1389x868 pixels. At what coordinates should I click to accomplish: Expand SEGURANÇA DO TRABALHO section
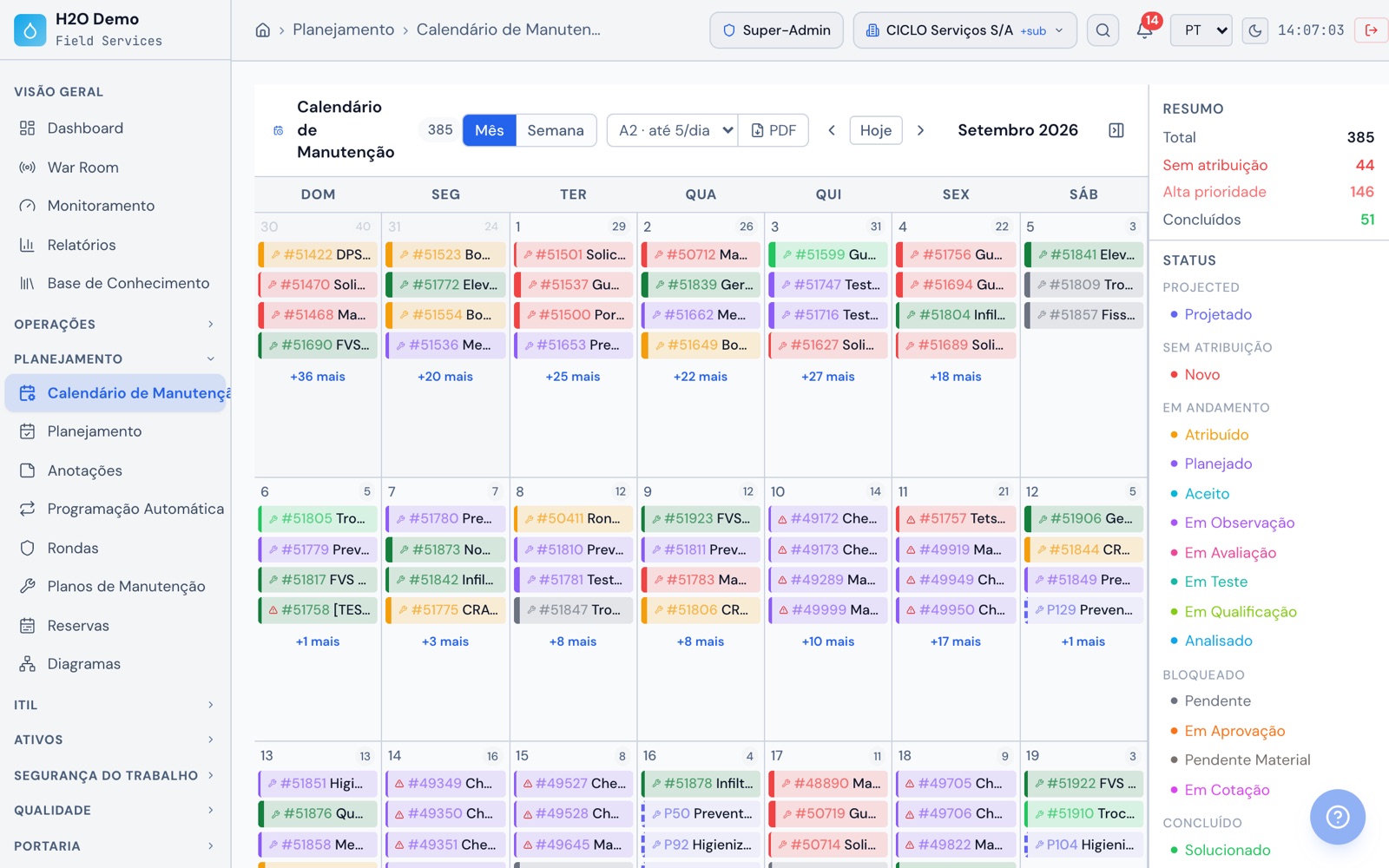(x=115, y=775)
